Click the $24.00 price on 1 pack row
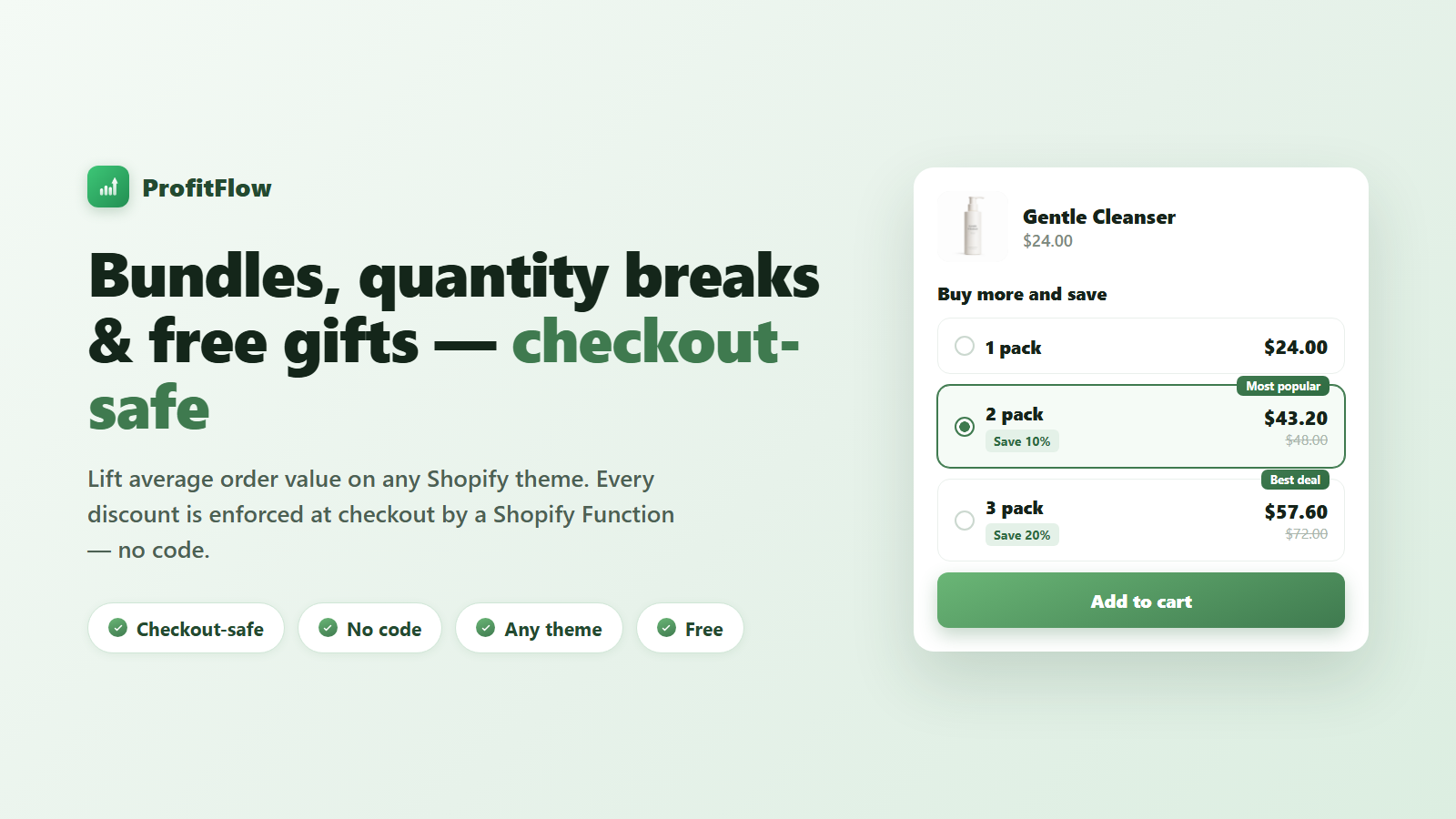 (x=1296, y=347)
